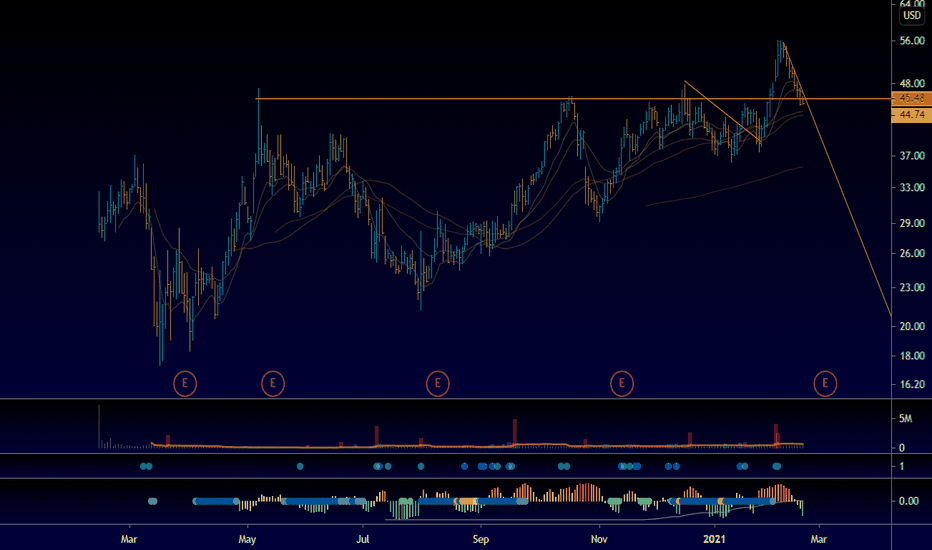This screenshot has width=932, height=550.
Task: Click the May time axis label
Action: pos(247,539)
